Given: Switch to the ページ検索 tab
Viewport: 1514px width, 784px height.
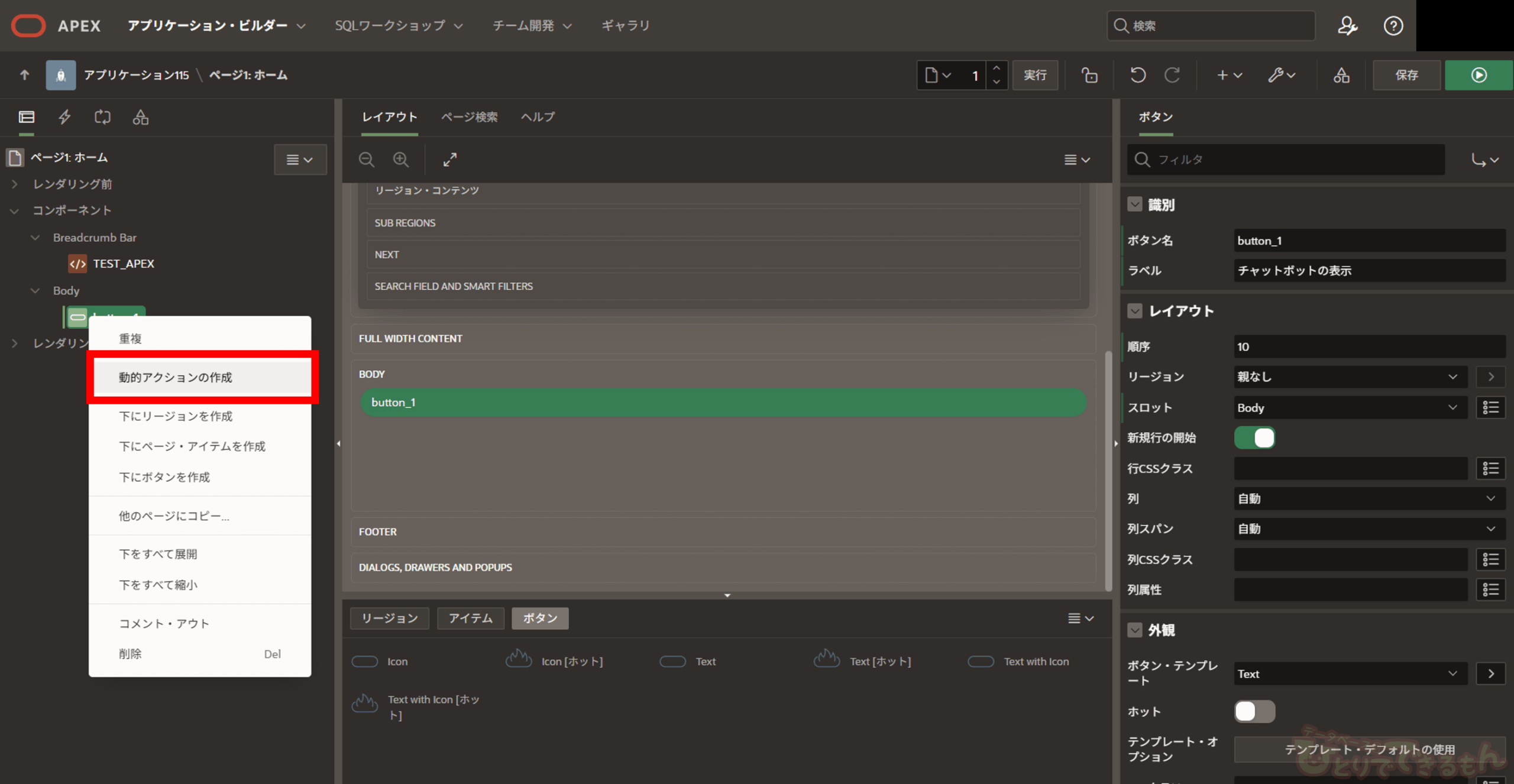Looking at the screenshot, I should pyautogui.click(x=469, y=117).
